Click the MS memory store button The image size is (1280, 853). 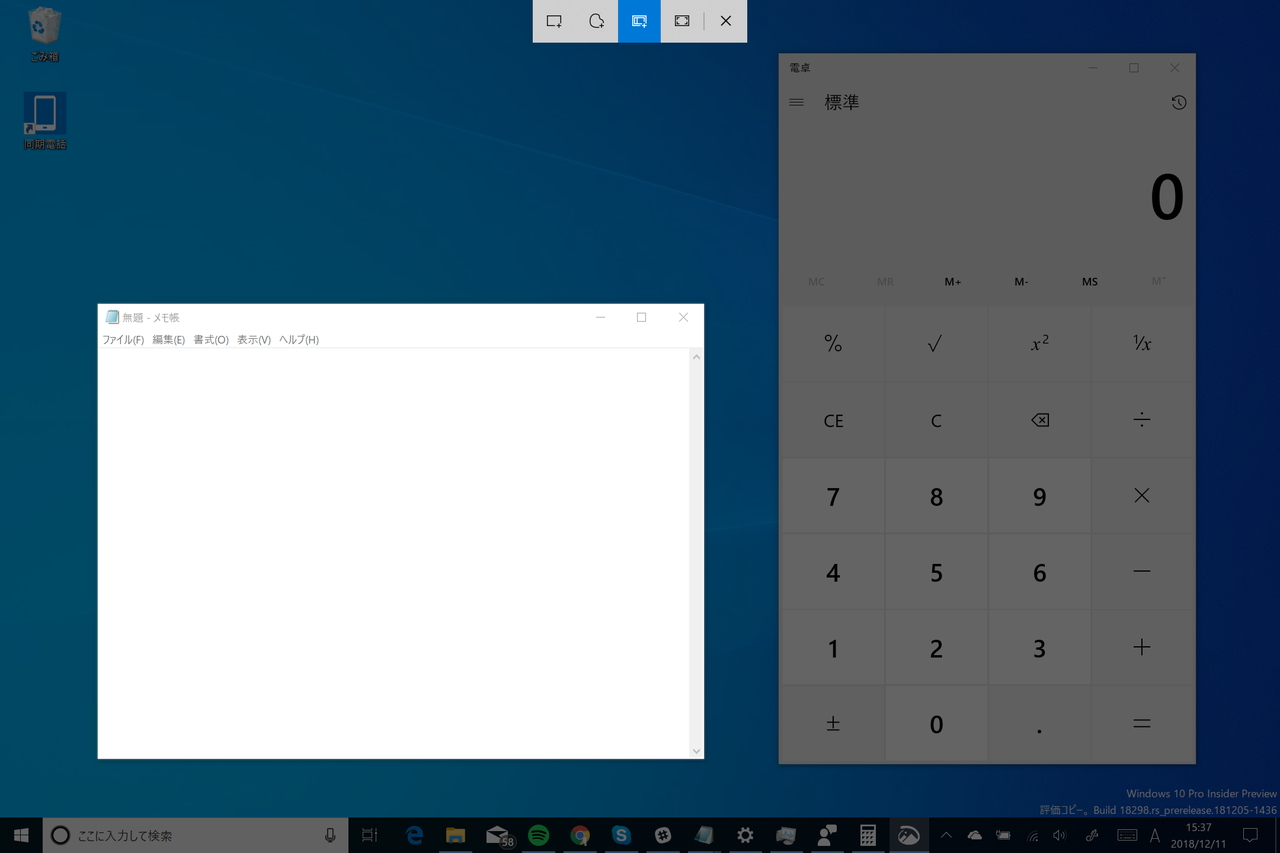(x=1090, y=282)
